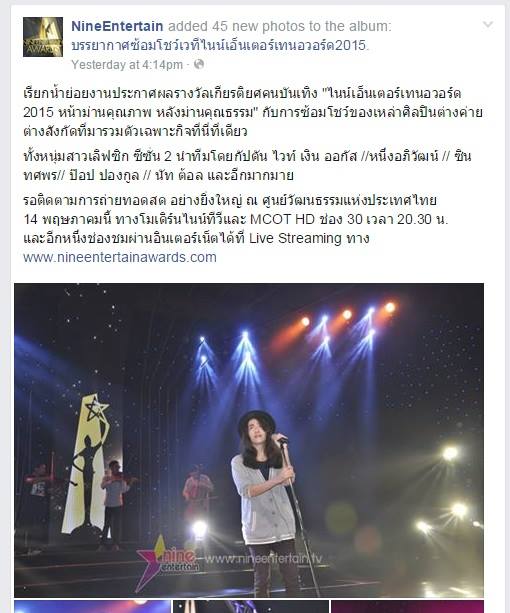Click the microphone held by singer
This screenshot has width=510, height=613.
pos(282,439)
